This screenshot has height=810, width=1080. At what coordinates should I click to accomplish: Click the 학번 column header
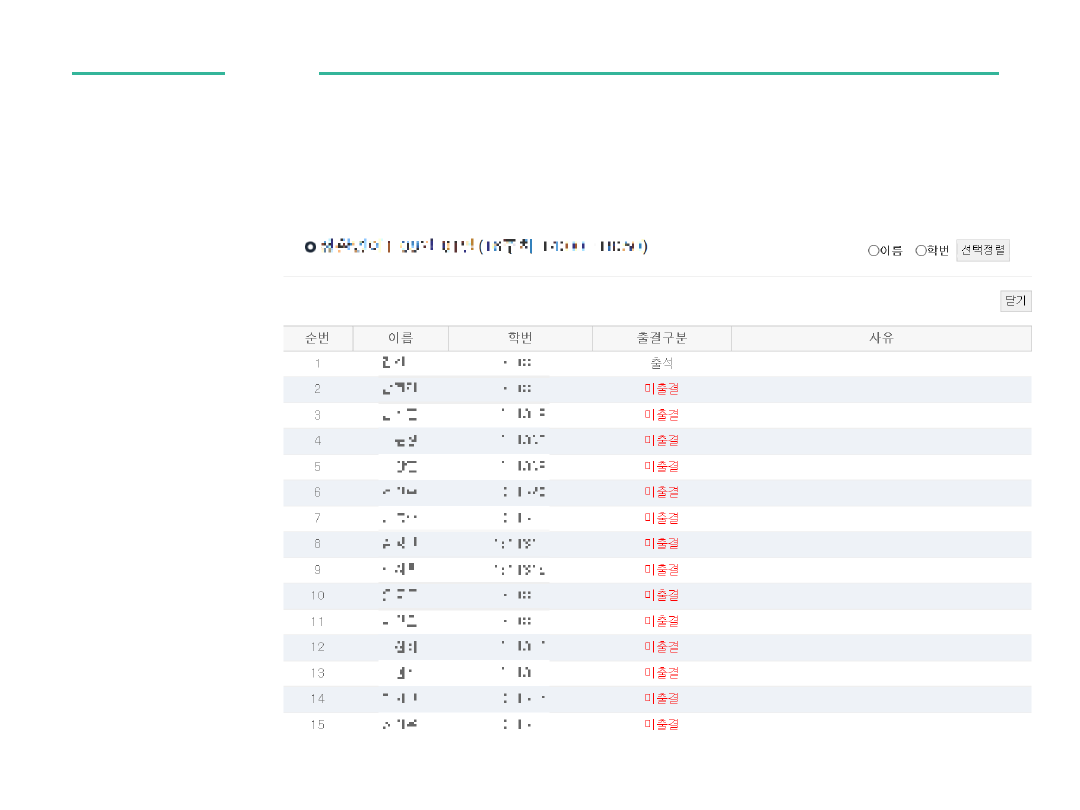(x=520, y=338)
